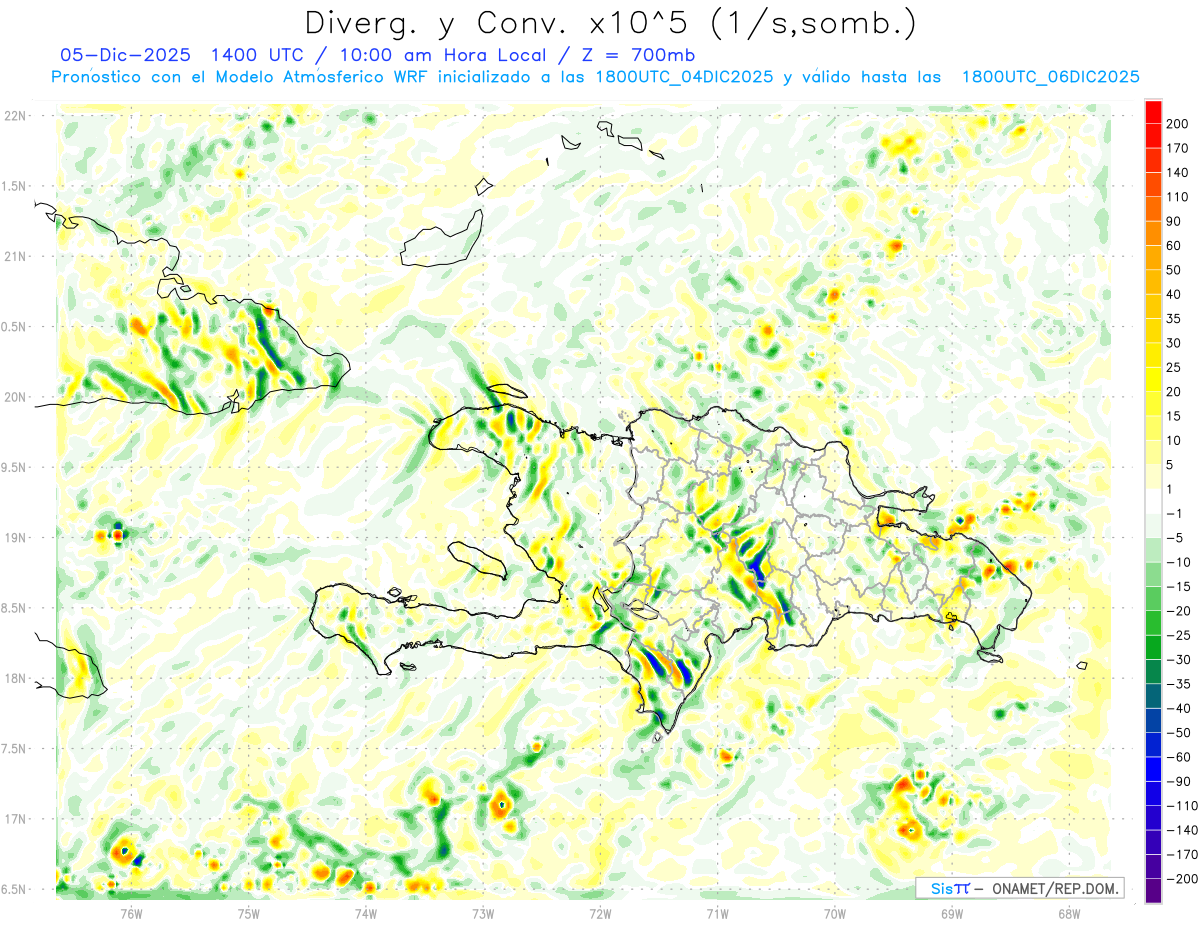The height and width of the screenshot is (927, 1200).
Task: Click the '-15' color bar label
Action: click(x=1180, y=587)
